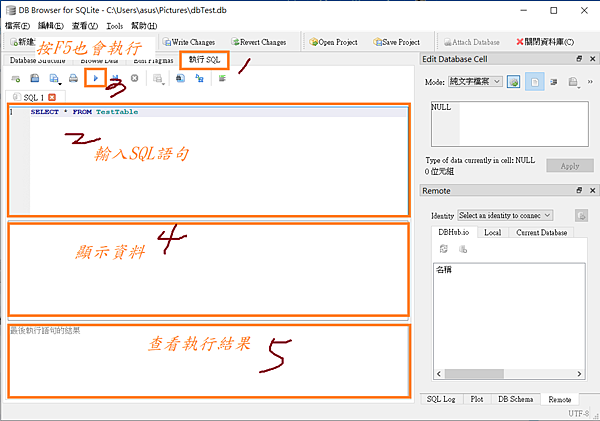Click Write Changes button

189,42
